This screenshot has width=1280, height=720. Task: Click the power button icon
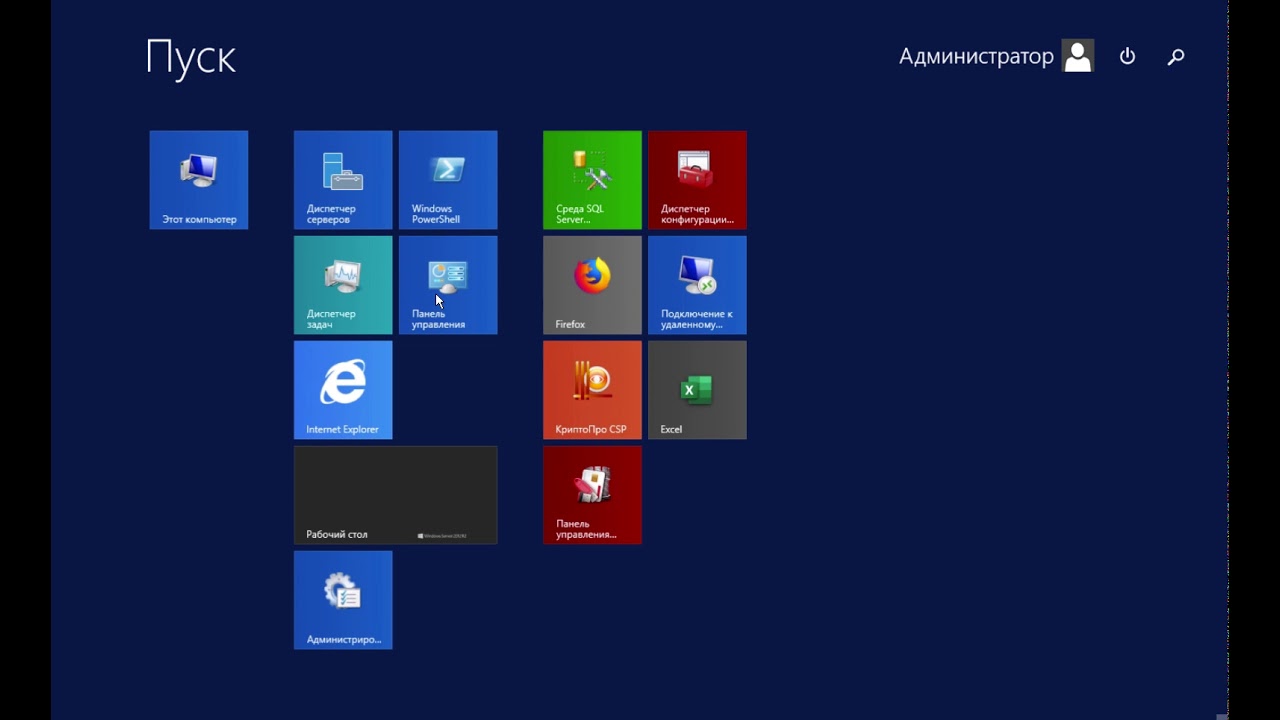pos(1127,57)
